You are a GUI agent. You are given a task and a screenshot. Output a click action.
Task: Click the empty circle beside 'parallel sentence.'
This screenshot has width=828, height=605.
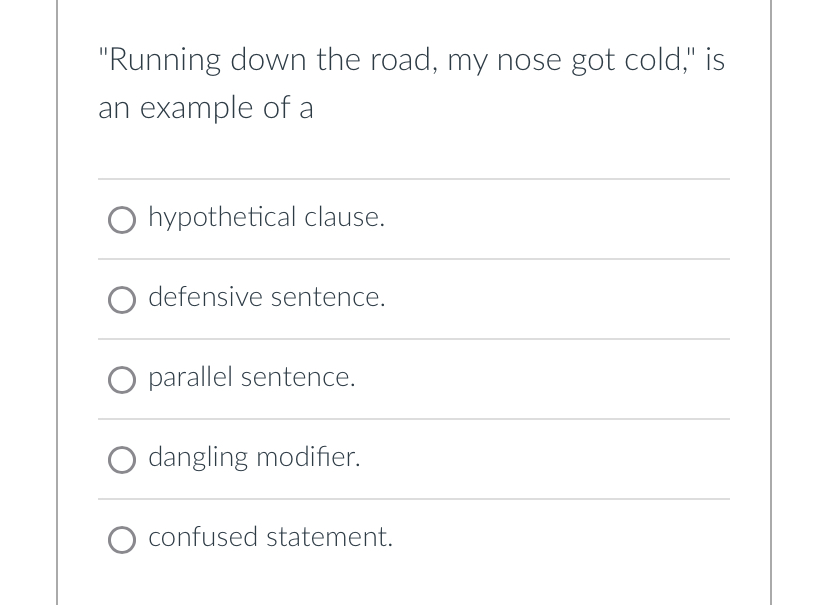[x=121, y=379]
